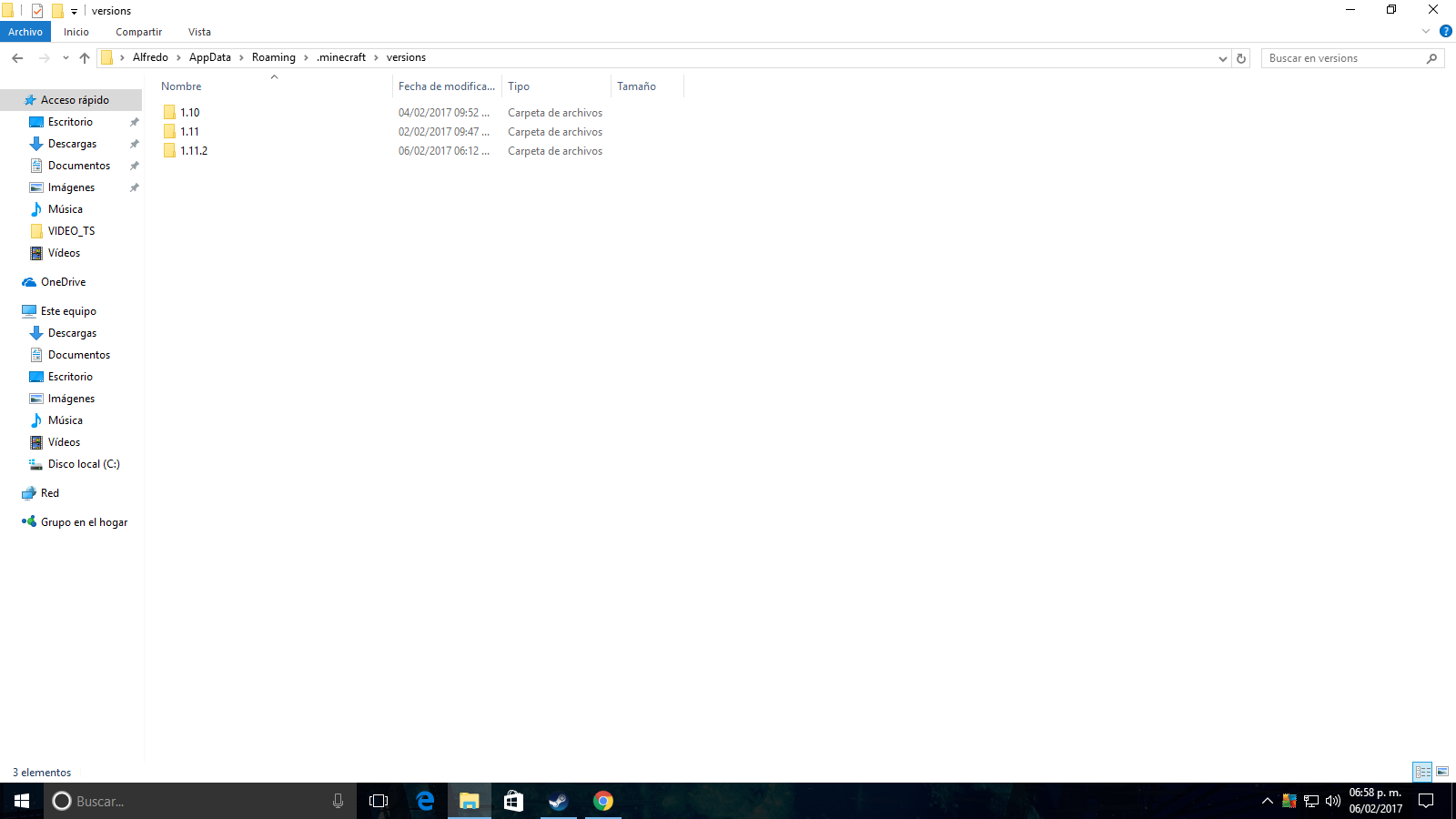Viewport: 1456px width, 819px height.
Task: Select the 1.11.2 folder icon
Action: [x=169, y=151]
